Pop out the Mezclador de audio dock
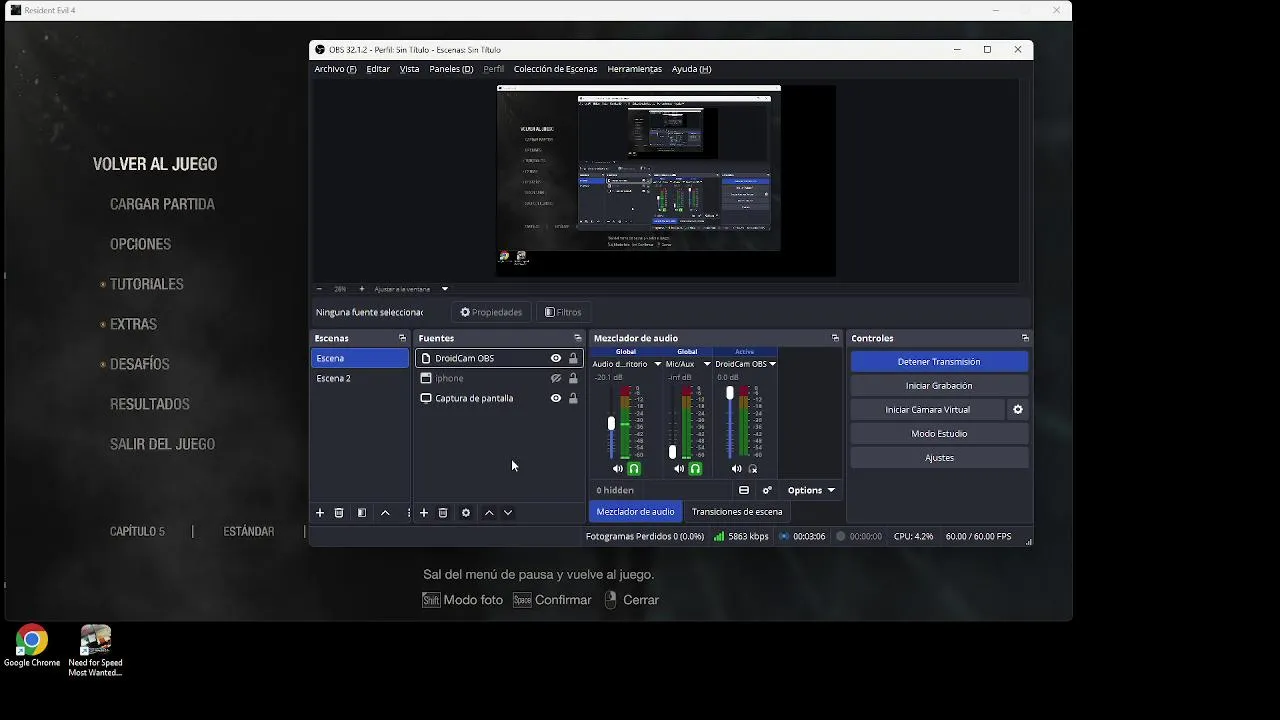1280x720 pixels. 835,338
